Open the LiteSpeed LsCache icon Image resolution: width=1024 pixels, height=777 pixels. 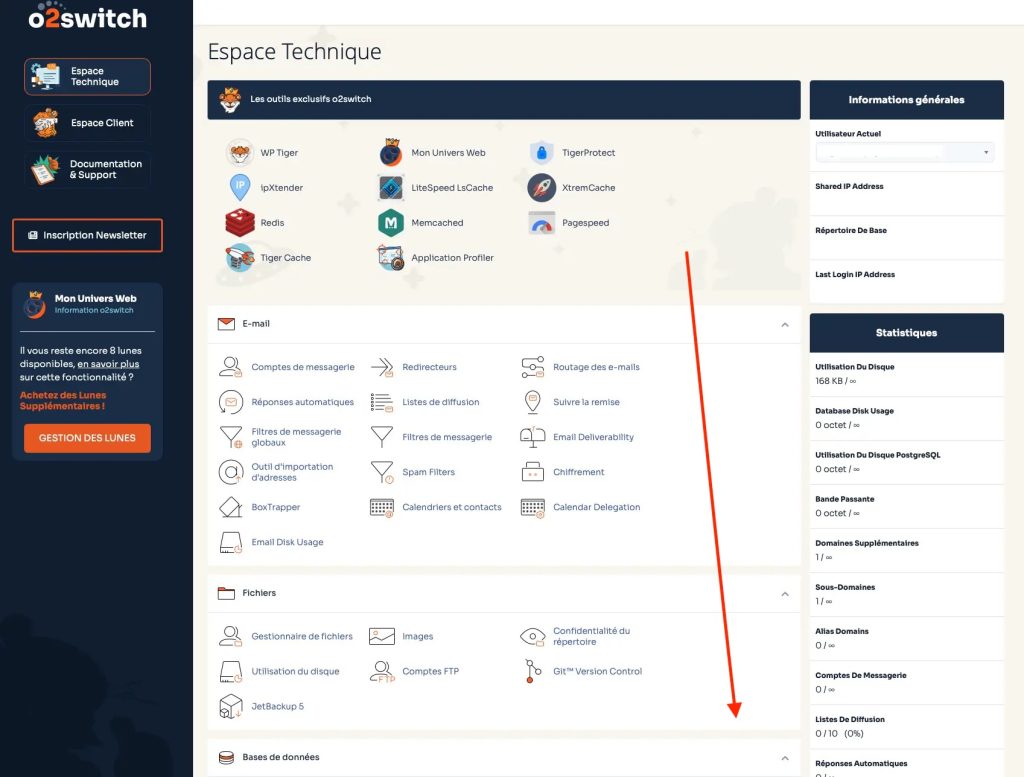click(x=391, y=187)
